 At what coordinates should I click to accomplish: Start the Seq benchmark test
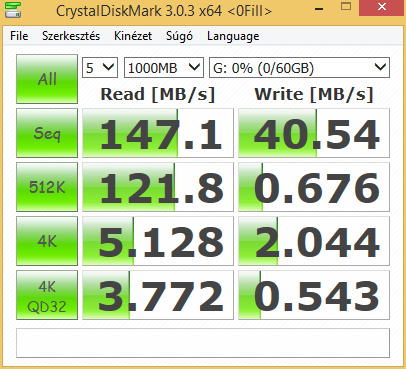[x=47, y=133]
